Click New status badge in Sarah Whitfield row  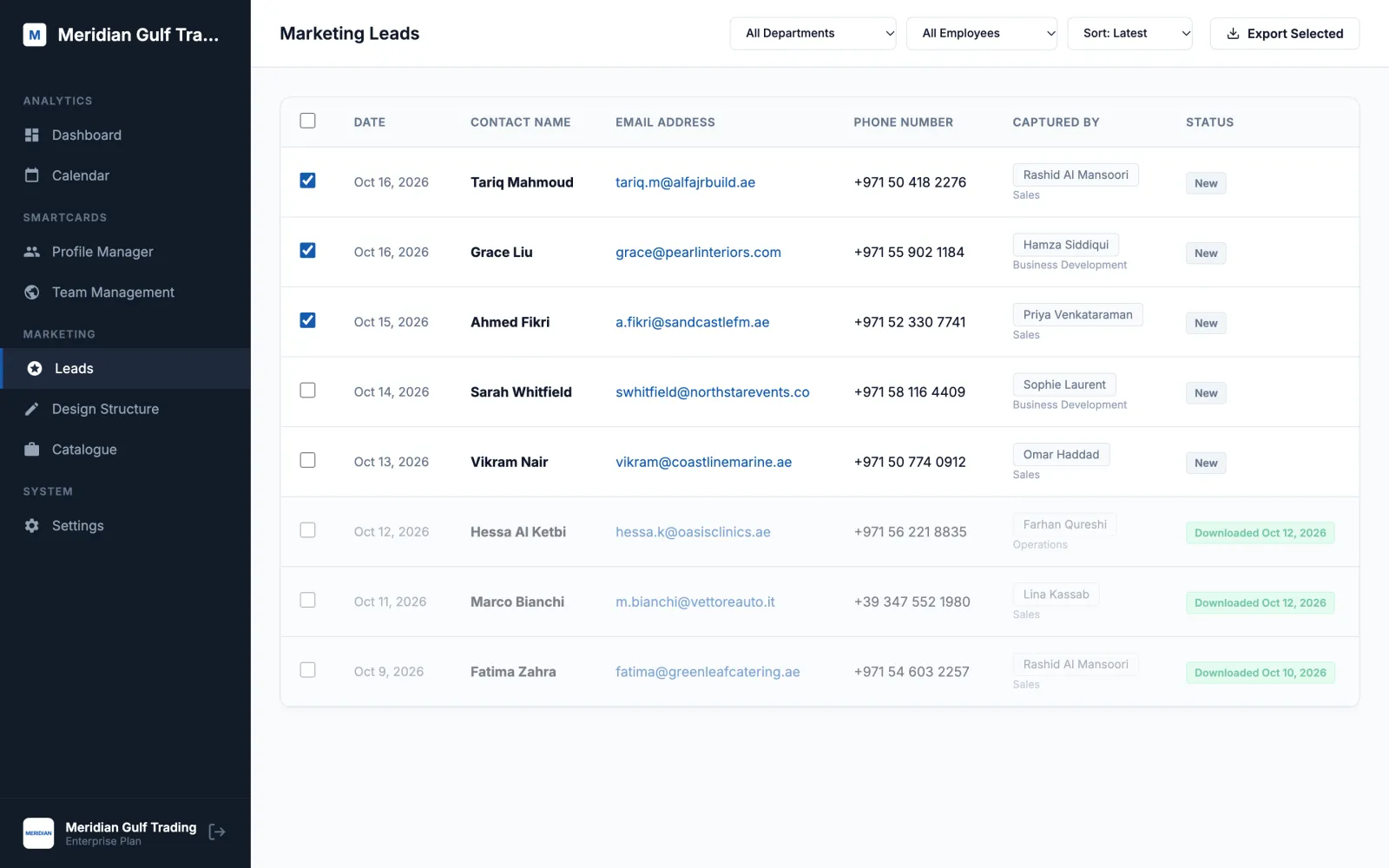click(x=1206, y=393)
